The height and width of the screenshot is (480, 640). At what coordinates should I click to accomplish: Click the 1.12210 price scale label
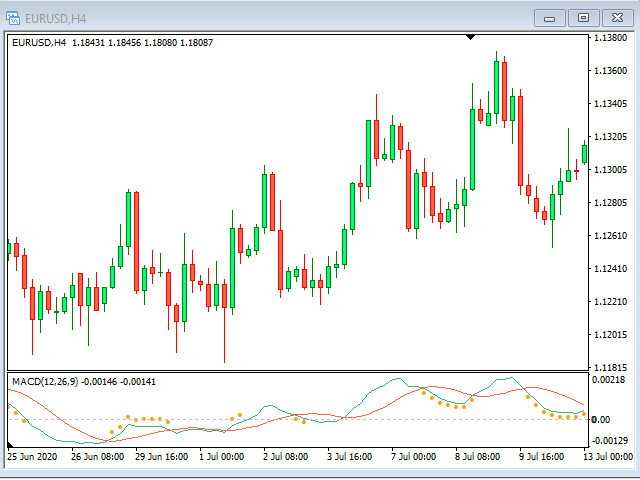click(x=610, y=302)
